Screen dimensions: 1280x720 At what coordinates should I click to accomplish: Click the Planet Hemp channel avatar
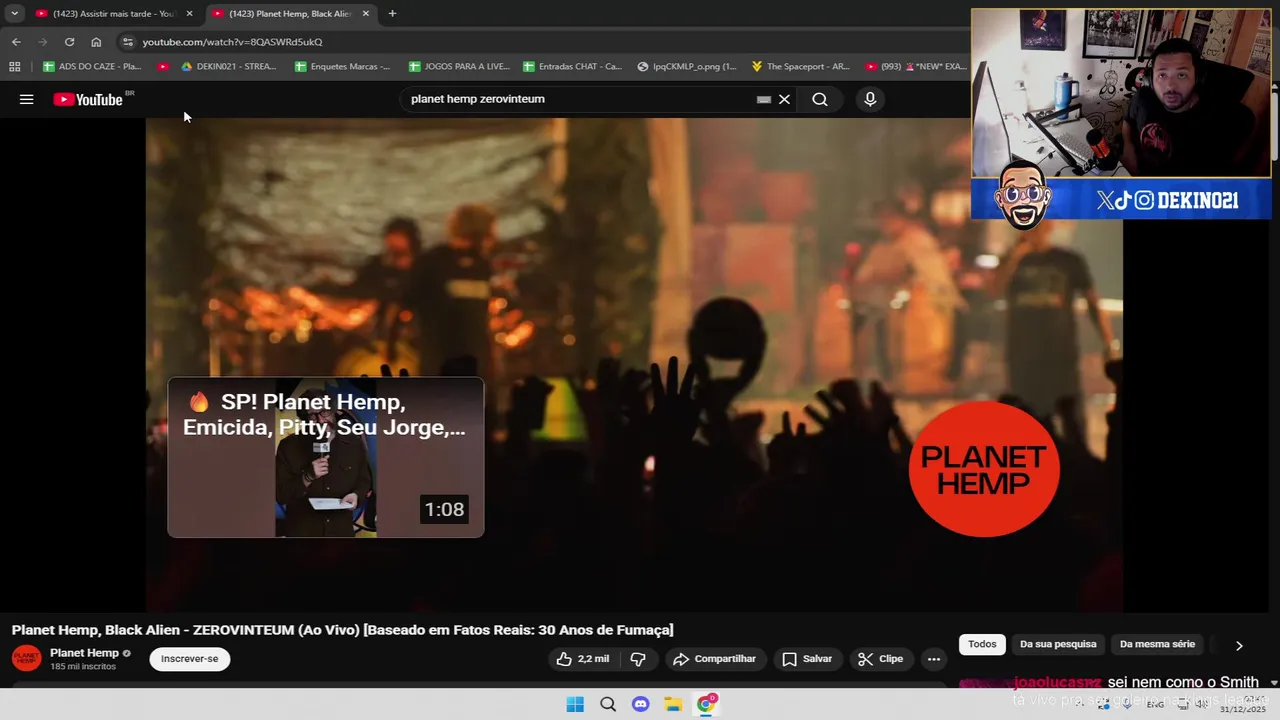pyautogui.click(x=26, y=659)
